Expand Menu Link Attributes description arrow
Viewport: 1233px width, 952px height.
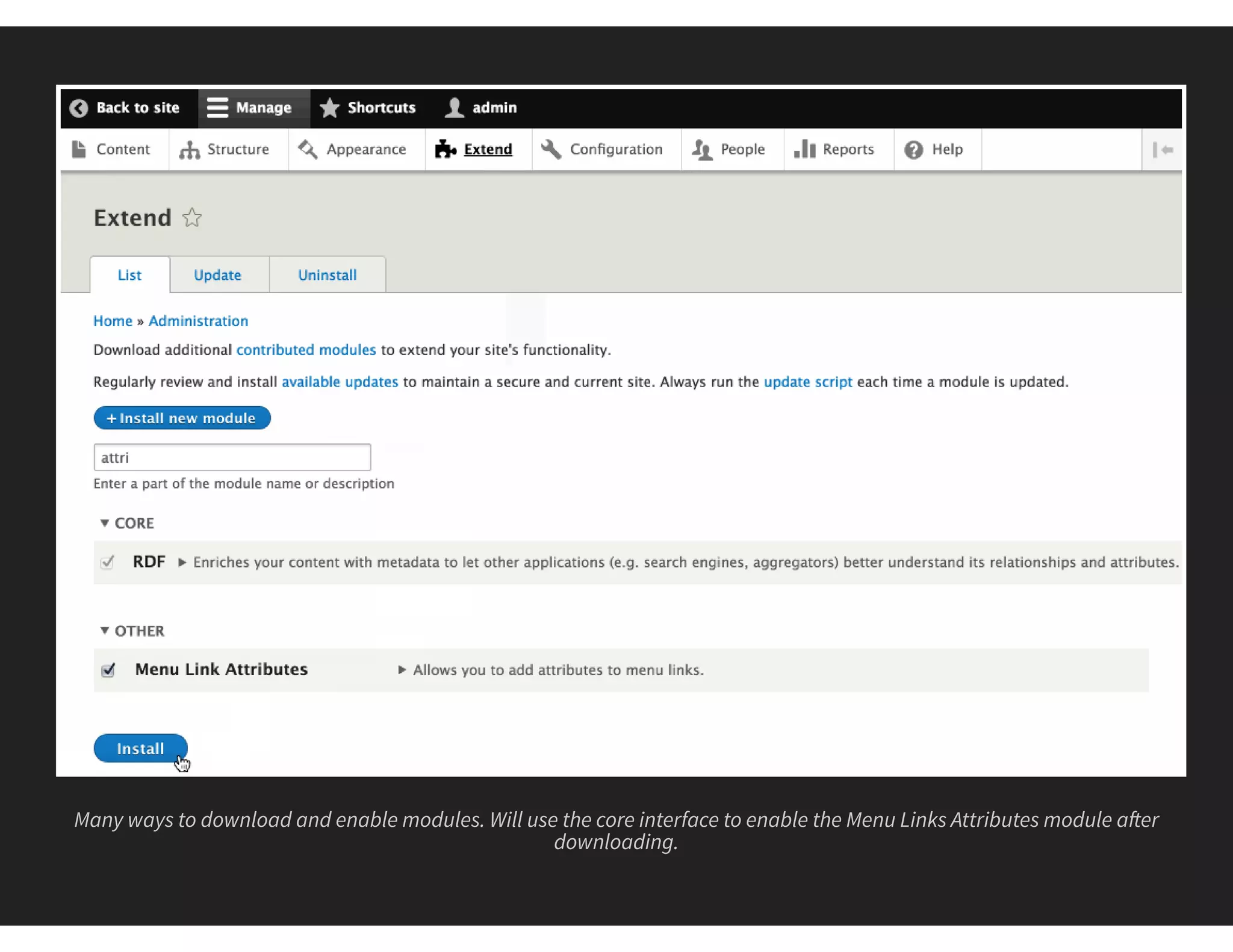tap(402, 670)
